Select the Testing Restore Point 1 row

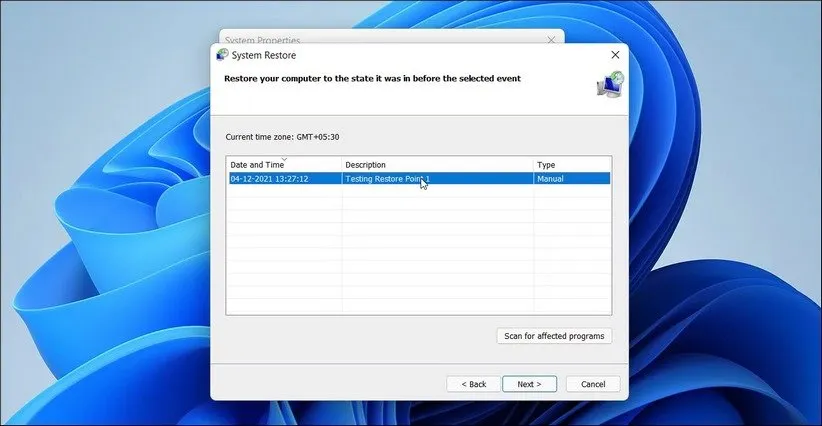coord(419,179)
